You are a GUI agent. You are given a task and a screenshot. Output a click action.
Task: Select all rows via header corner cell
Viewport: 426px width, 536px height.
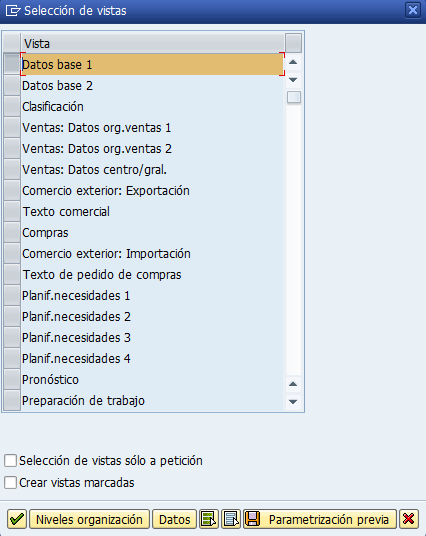click(x=12, y=43)
